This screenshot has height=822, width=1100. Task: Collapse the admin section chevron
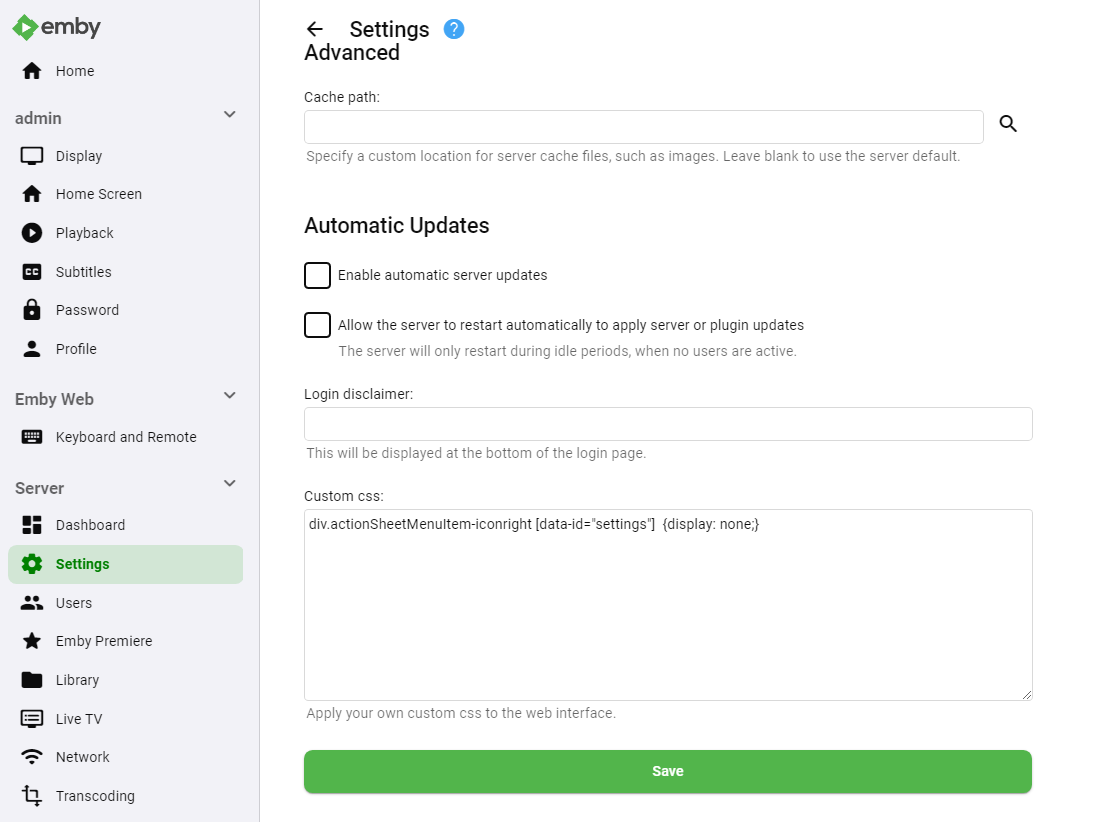[x=229, y=115]
